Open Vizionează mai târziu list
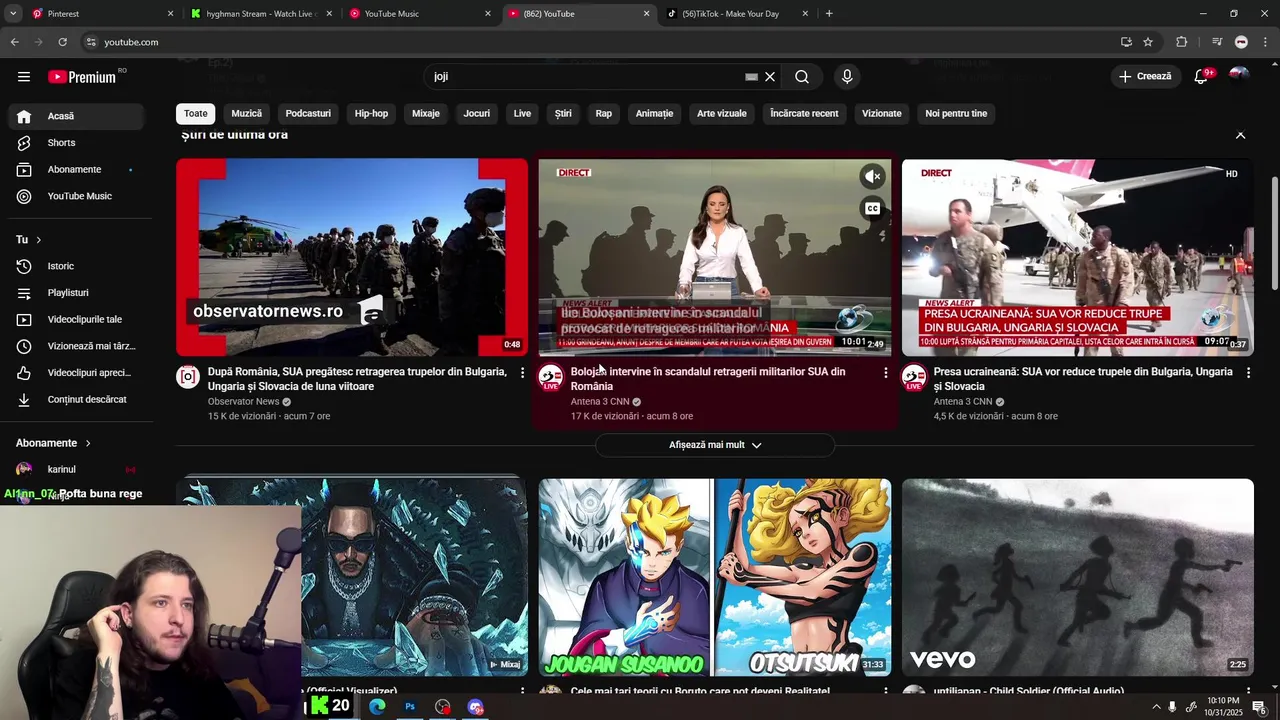The width and height of the screenshot is (1280, 720). (x=77, y=346)
